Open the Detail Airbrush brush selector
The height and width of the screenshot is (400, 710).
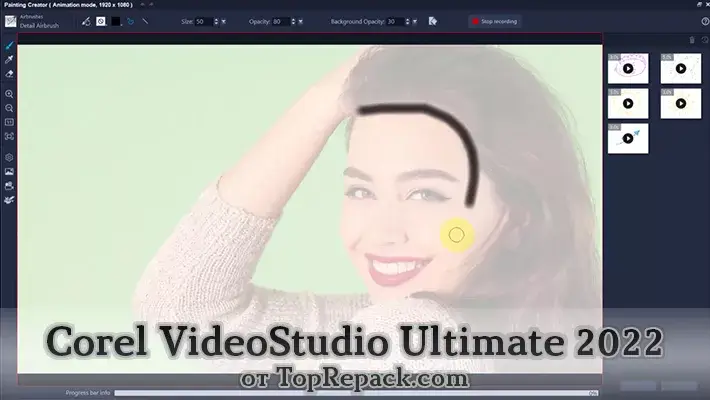point(39,21)
